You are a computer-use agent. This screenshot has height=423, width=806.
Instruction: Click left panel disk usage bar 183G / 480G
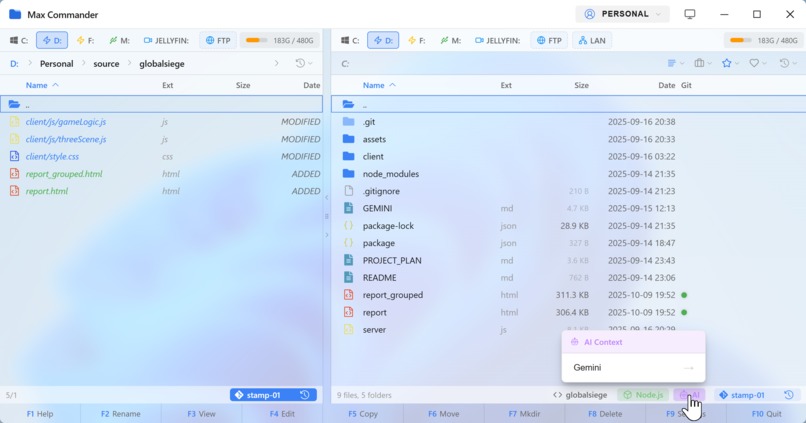(x=280, y=41)
